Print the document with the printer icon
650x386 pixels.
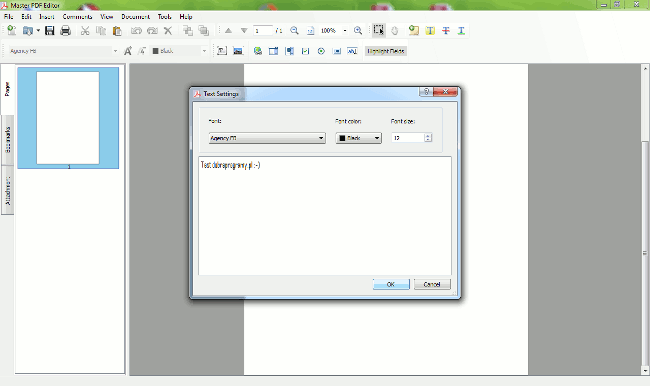click(65, 30)
